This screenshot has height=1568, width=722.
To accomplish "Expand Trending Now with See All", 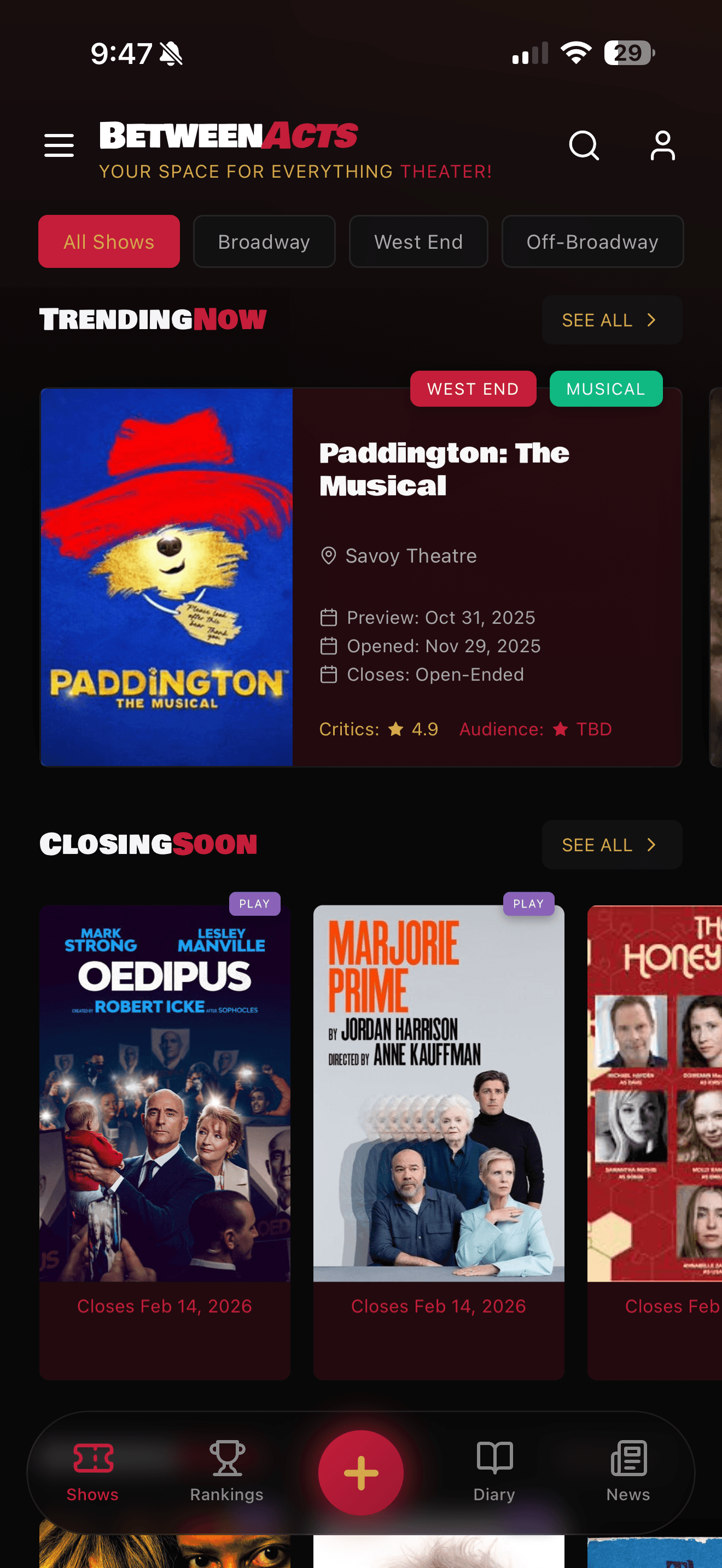I will pos(612,320).
